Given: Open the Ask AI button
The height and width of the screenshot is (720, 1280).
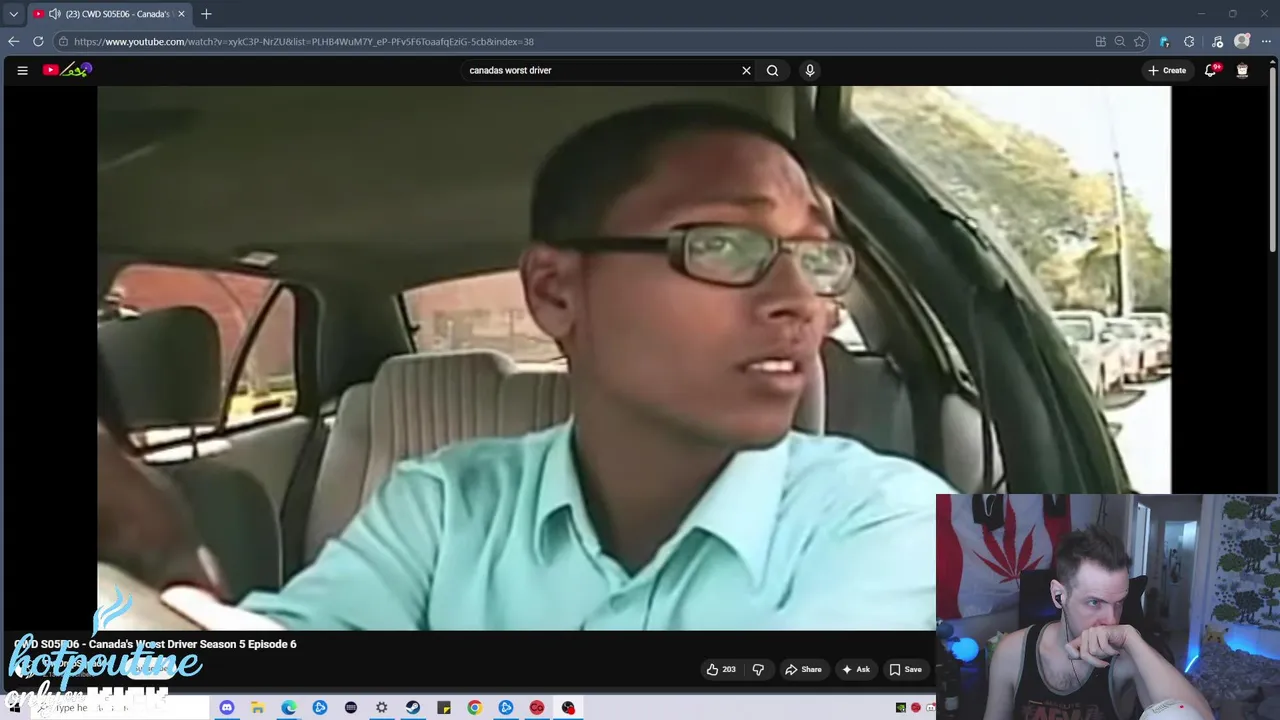Looking at the screenshot, I should pyautogui.click(x=856, y=669).
